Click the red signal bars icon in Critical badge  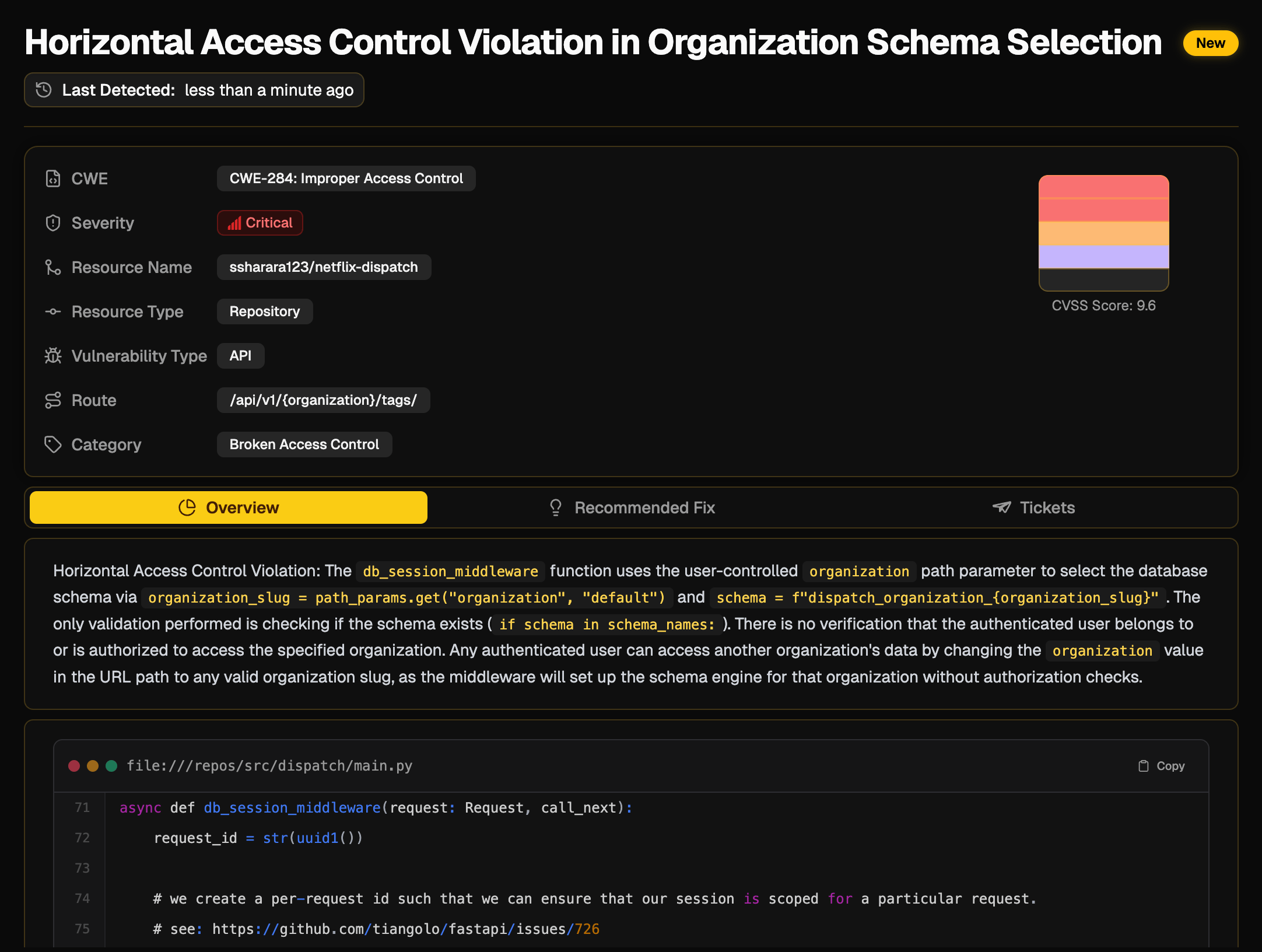pos(234,223)
